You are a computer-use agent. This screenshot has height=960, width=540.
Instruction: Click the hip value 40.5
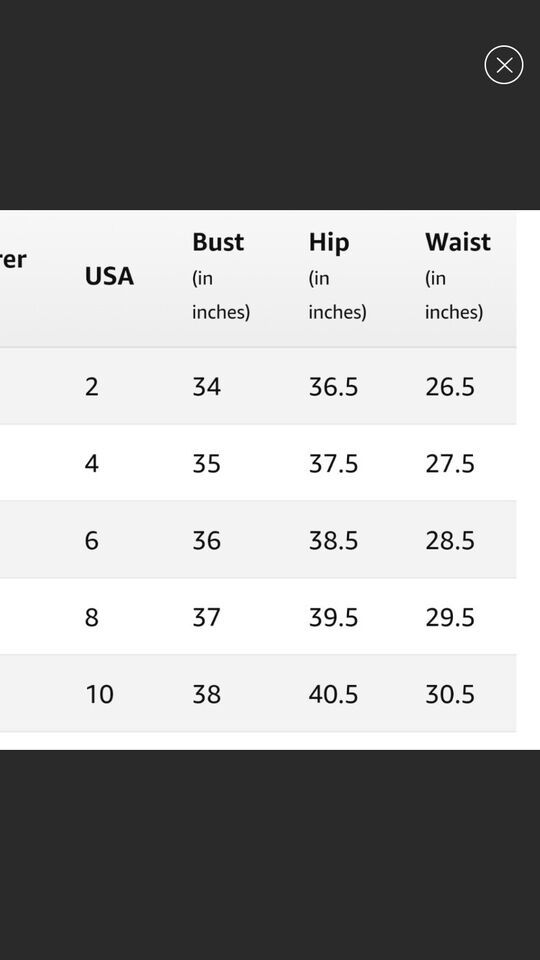point(333,694)
